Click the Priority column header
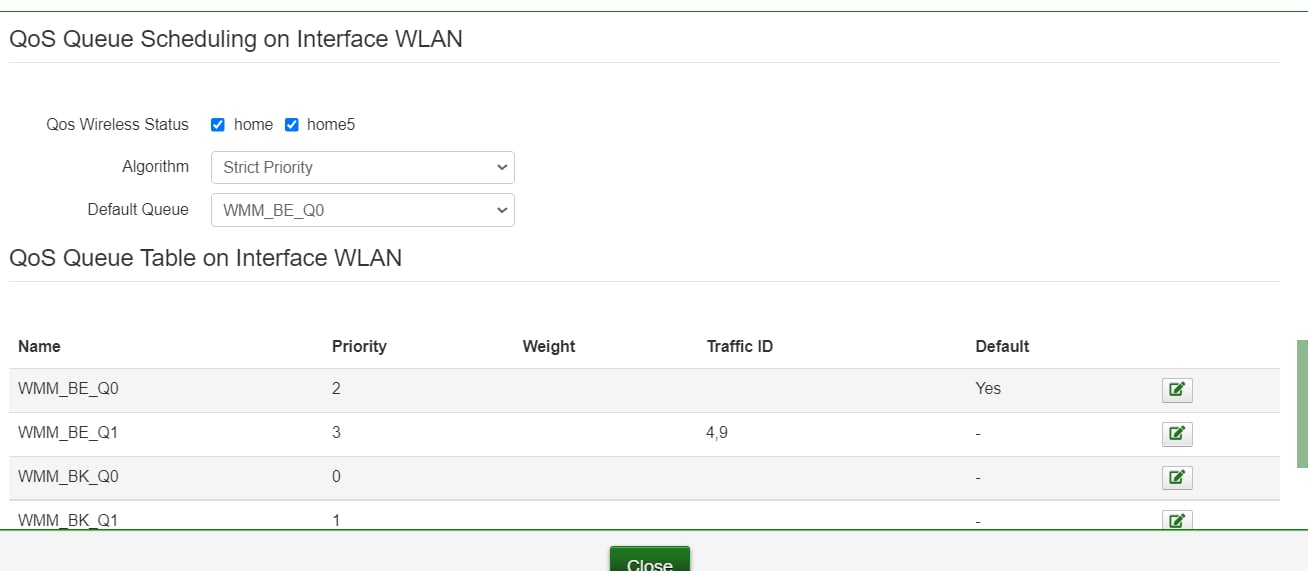1308x571 pixels. pos(359,346)
